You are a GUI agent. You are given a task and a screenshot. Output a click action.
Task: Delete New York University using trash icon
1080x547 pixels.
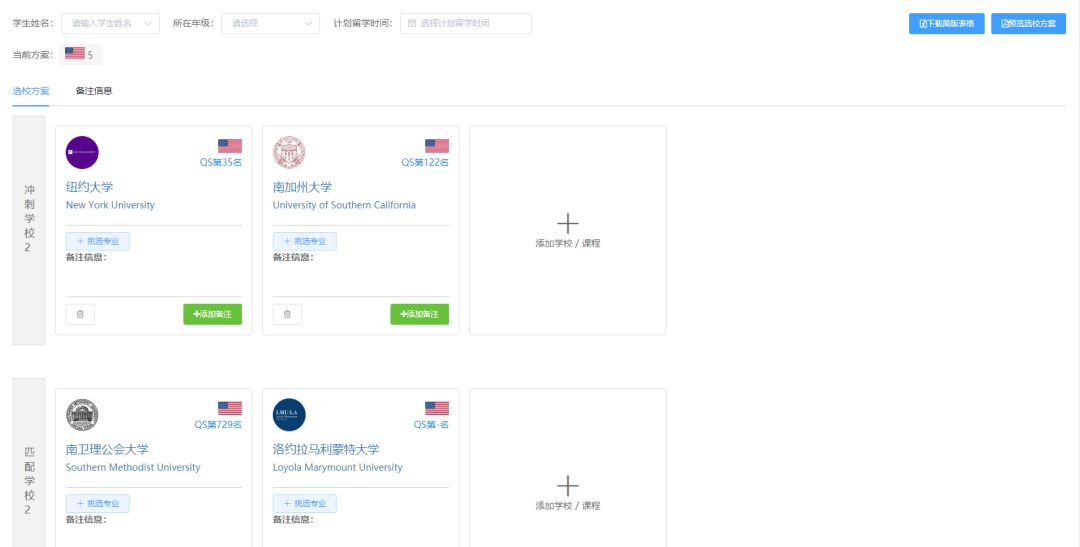point(80,314)
